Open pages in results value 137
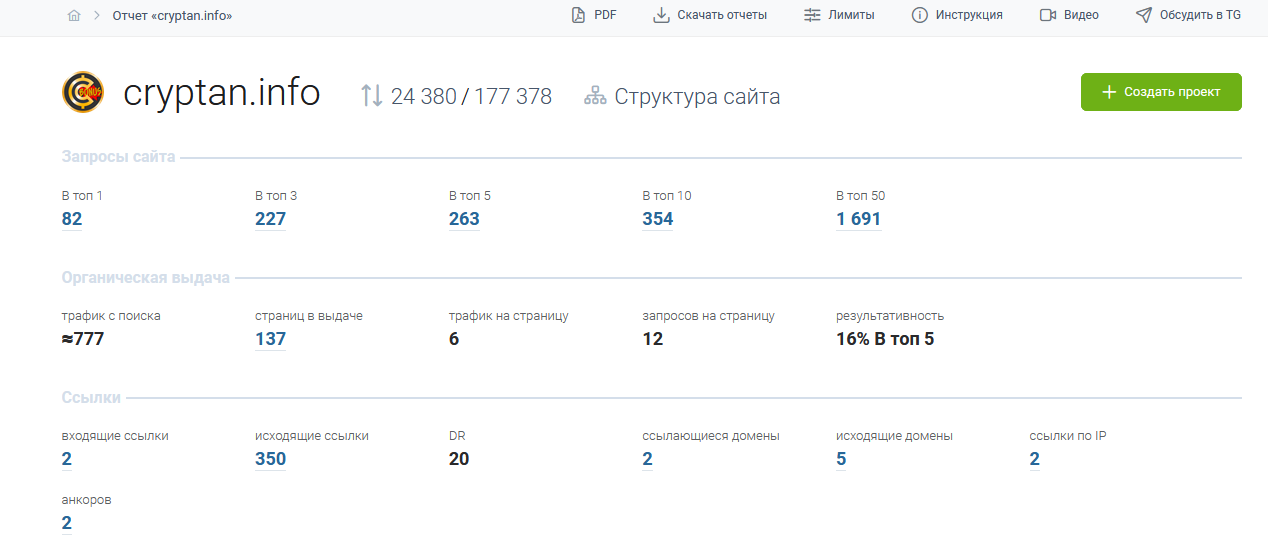Image resolution: width=1268 pixels, height=555 pixels. point(271,339)
